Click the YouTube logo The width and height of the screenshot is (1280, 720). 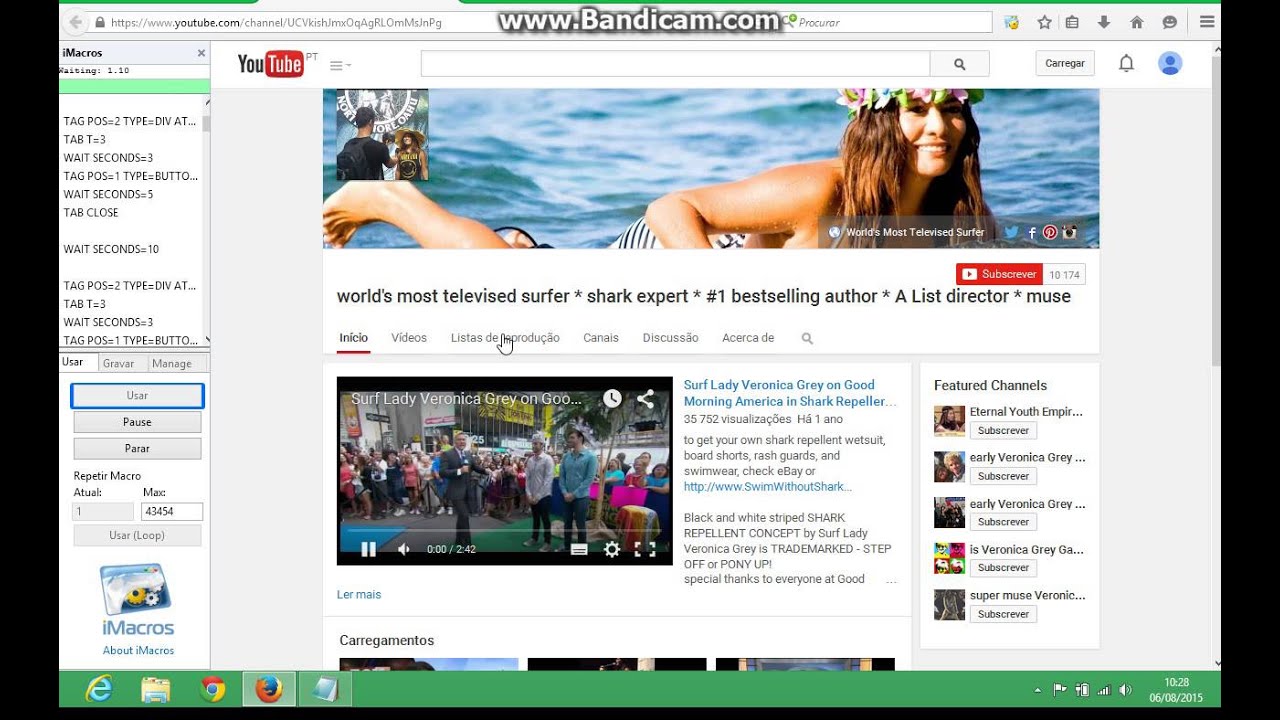[270, 64]
